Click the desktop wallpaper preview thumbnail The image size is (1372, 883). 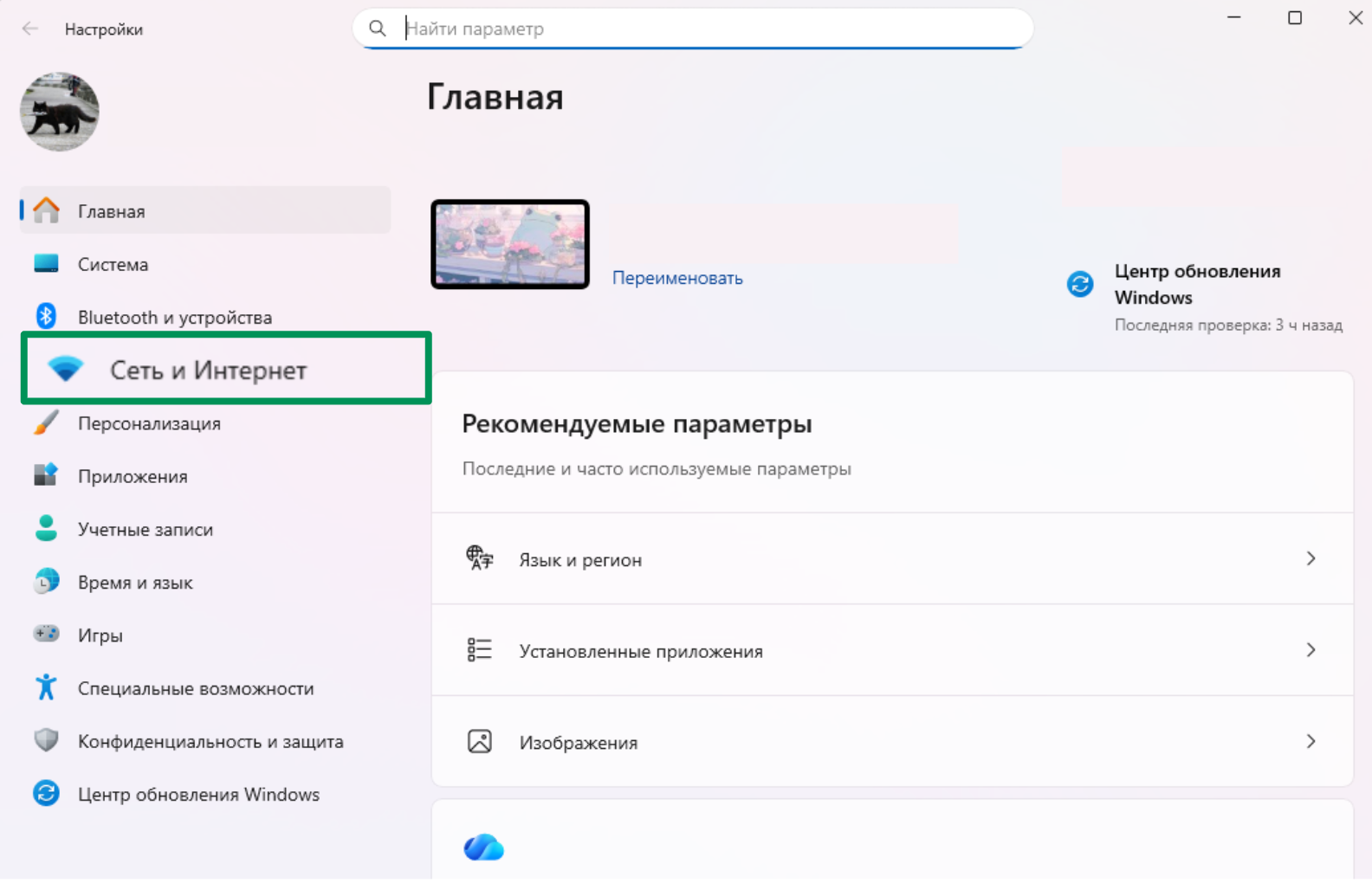(510, 244)
